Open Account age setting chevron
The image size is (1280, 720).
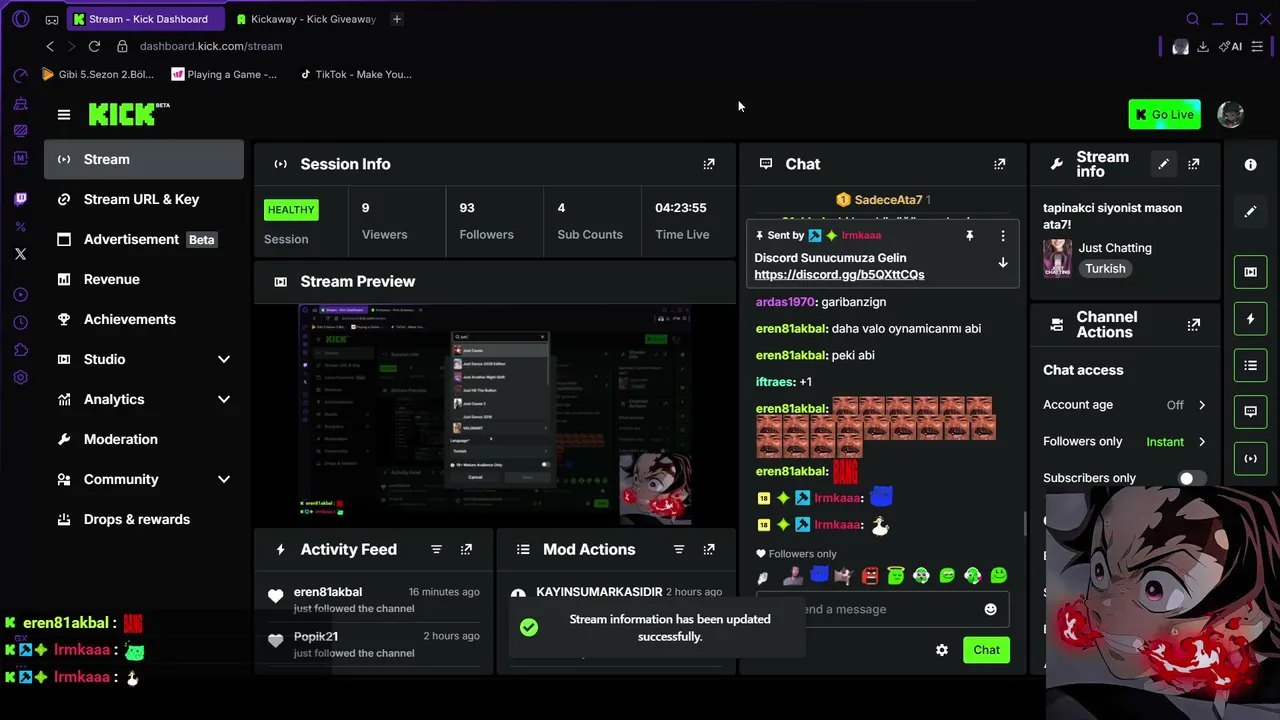click(x=1202, y=405)
